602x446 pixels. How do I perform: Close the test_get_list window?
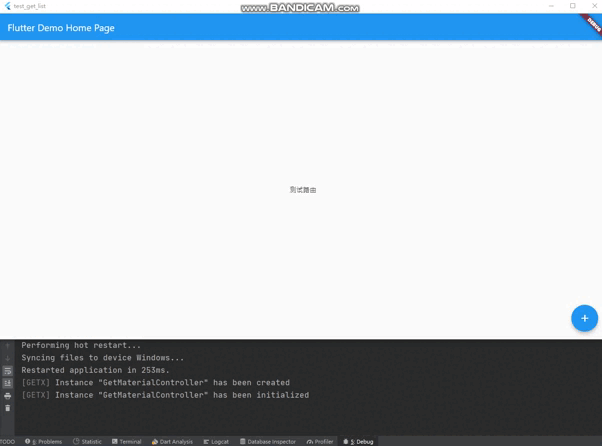coord(594,6)
